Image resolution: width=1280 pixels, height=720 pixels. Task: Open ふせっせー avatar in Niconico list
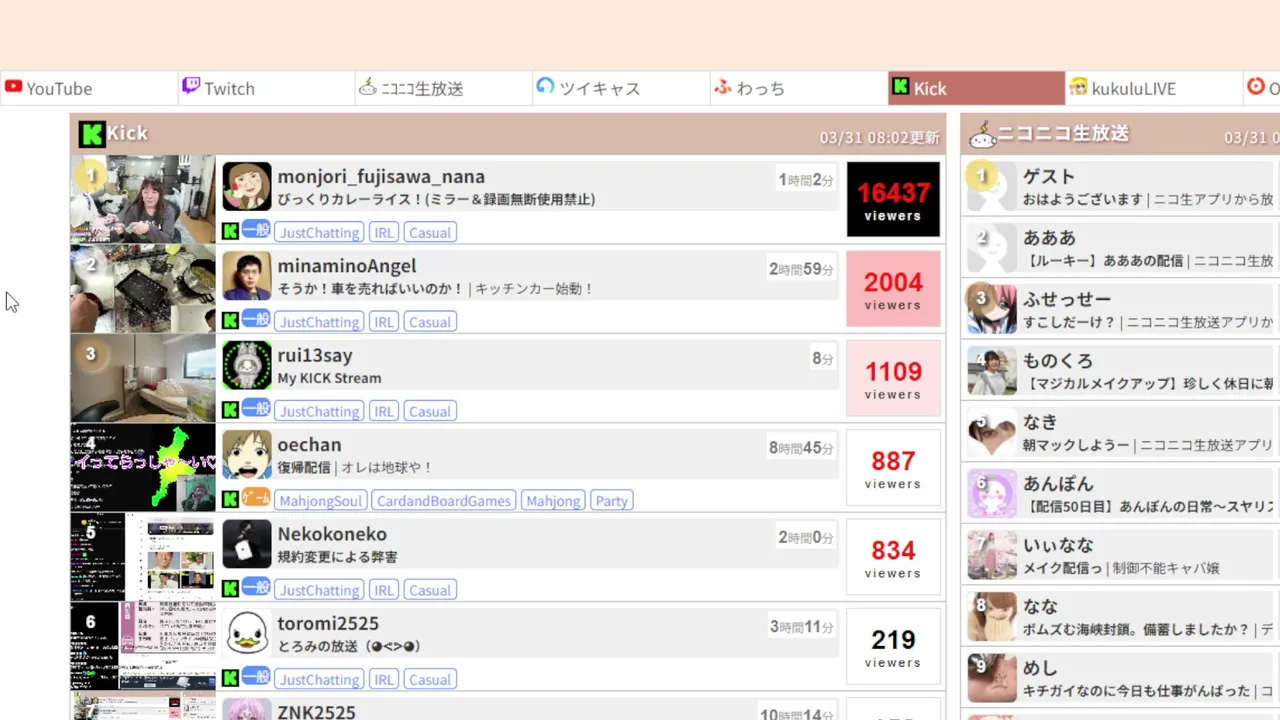992,310
